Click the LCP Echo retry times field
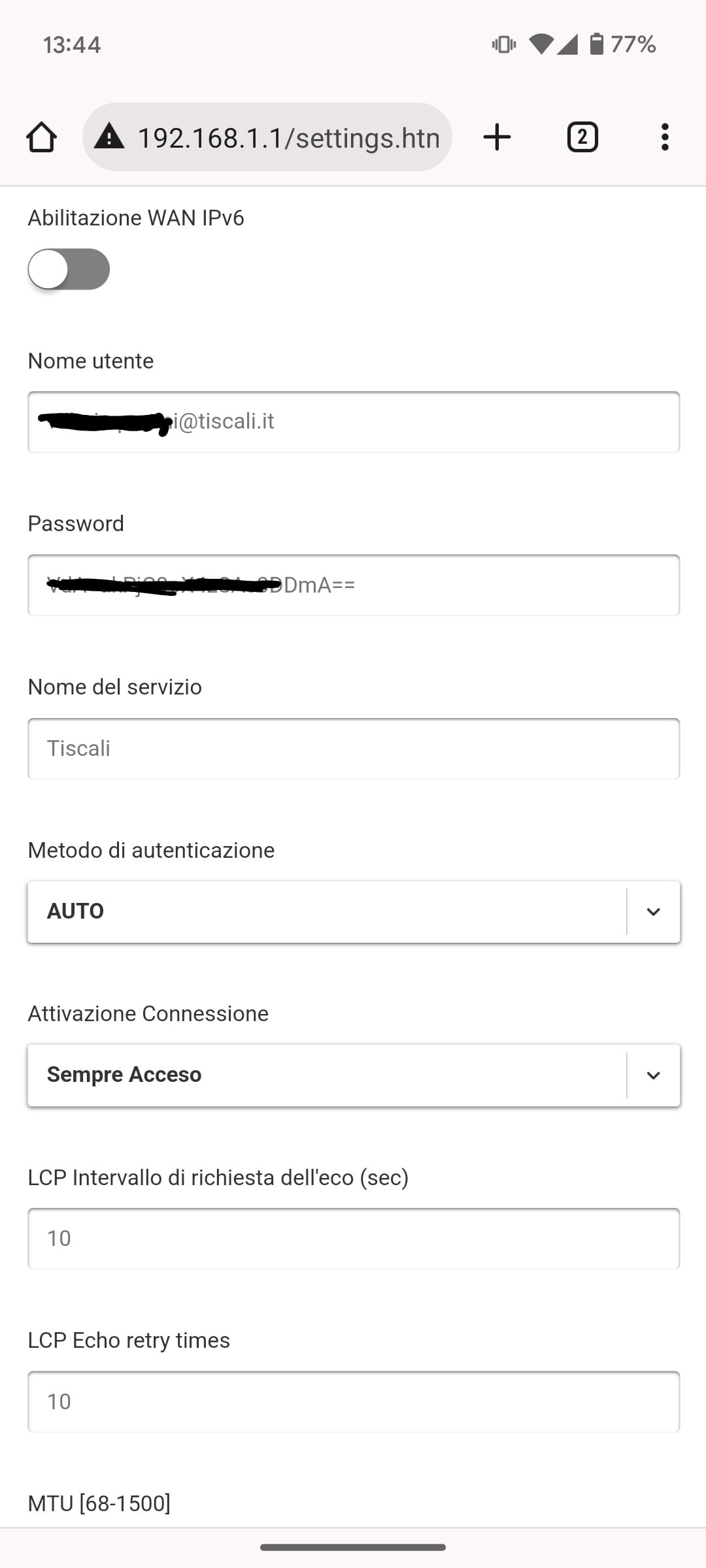The height and width of the screenshot is (1568, 706). (353, 1402)
